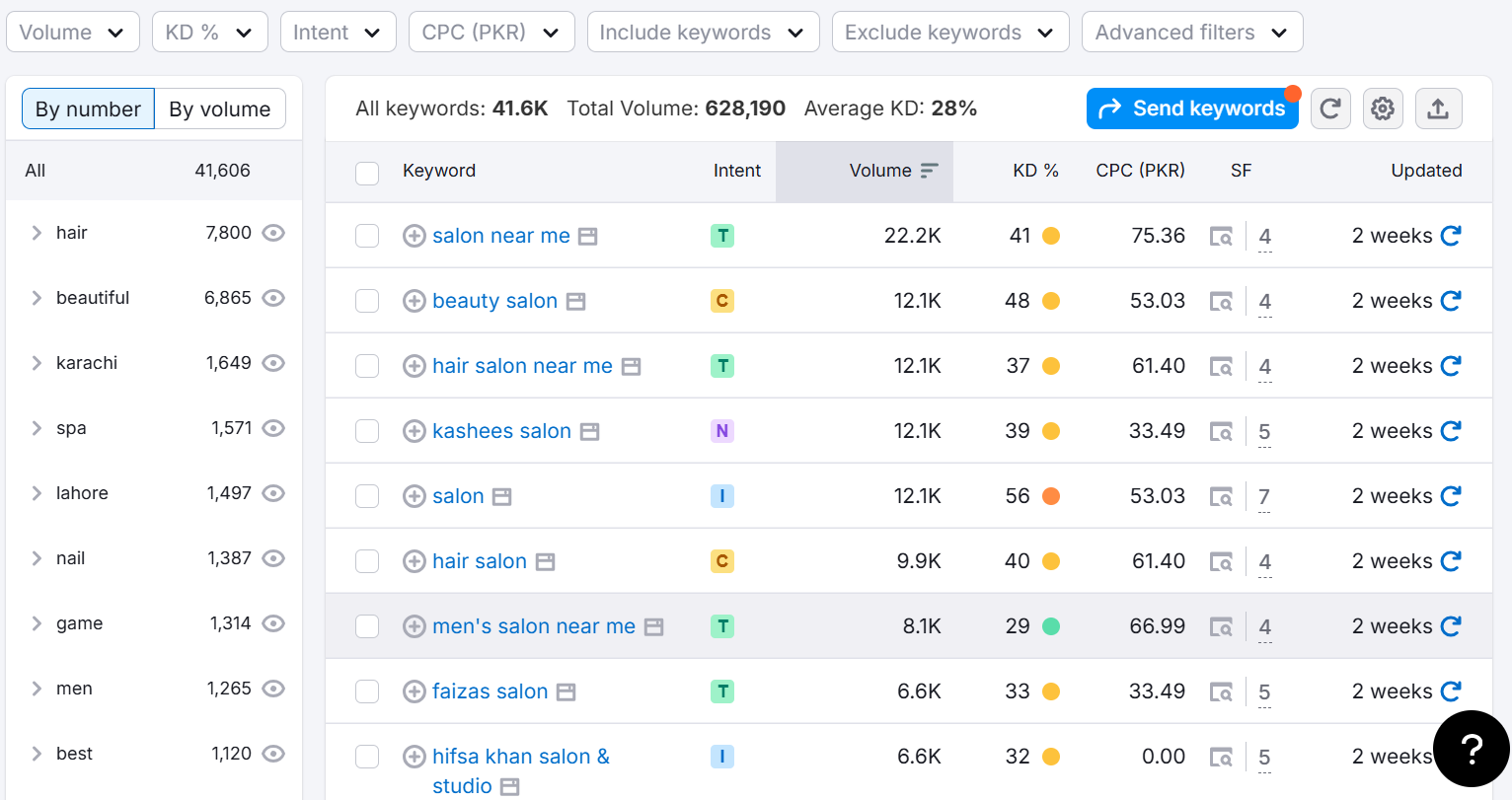This screenshot has width=1512, height=800.
Task: Click the Send keywords button
Action: click(x=1192, y=109)
